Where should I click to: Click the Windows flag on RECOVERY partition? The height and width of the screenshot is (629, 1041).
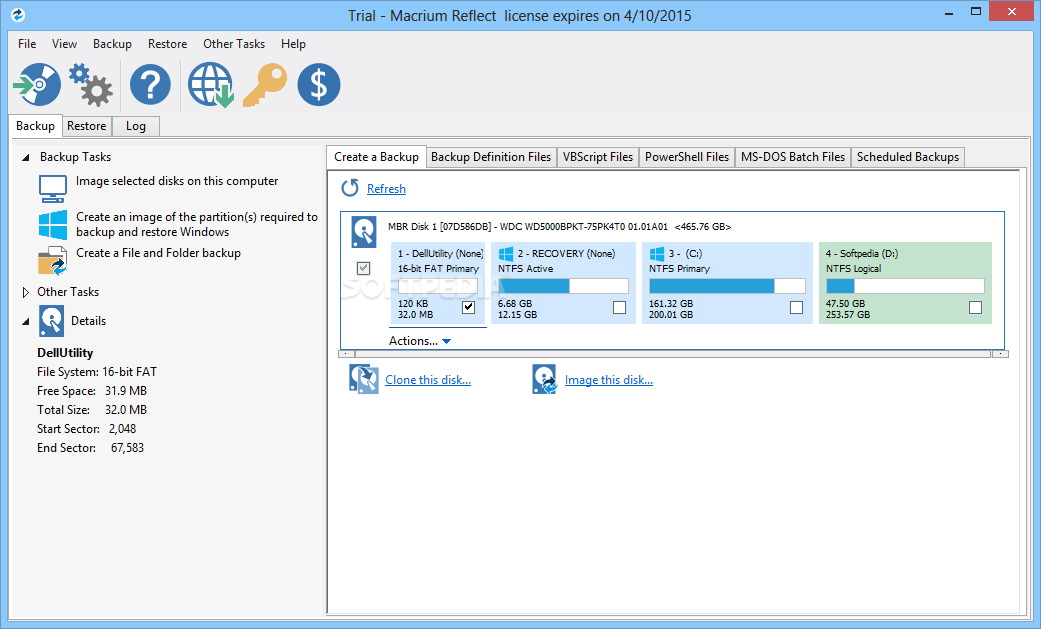click(x=506, y=254)
